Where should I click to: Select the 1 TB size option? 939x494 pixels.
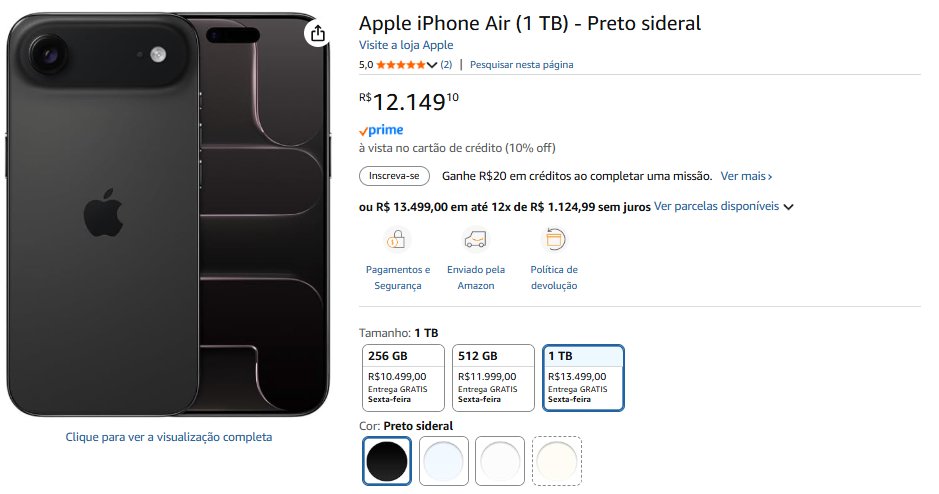[584, 378]
